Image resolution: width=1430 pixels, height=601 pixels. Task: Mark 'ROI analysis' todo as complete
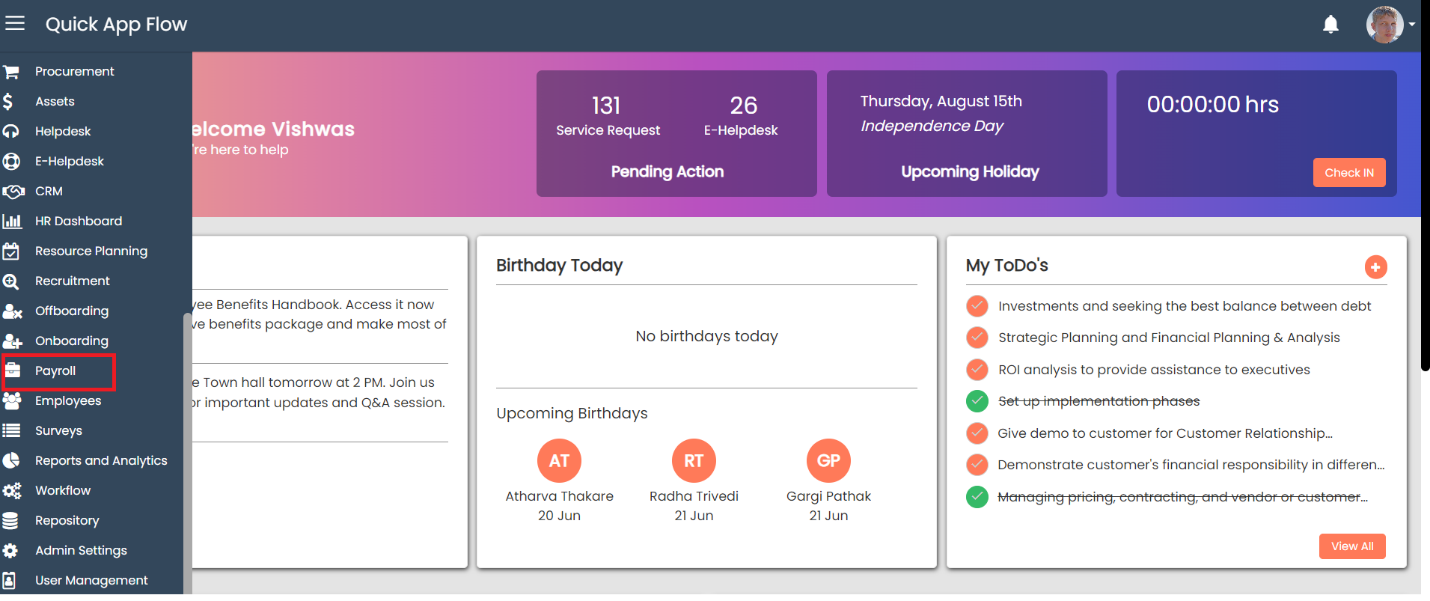[977, 370]
